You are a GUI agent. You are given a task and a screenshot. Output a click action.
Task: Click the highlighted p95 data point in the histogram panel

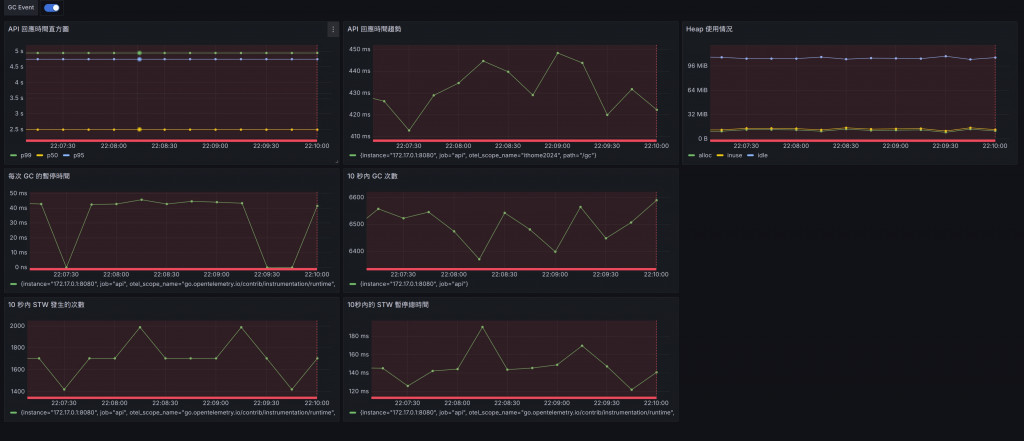pyautogui.click(x=140, y=59)
